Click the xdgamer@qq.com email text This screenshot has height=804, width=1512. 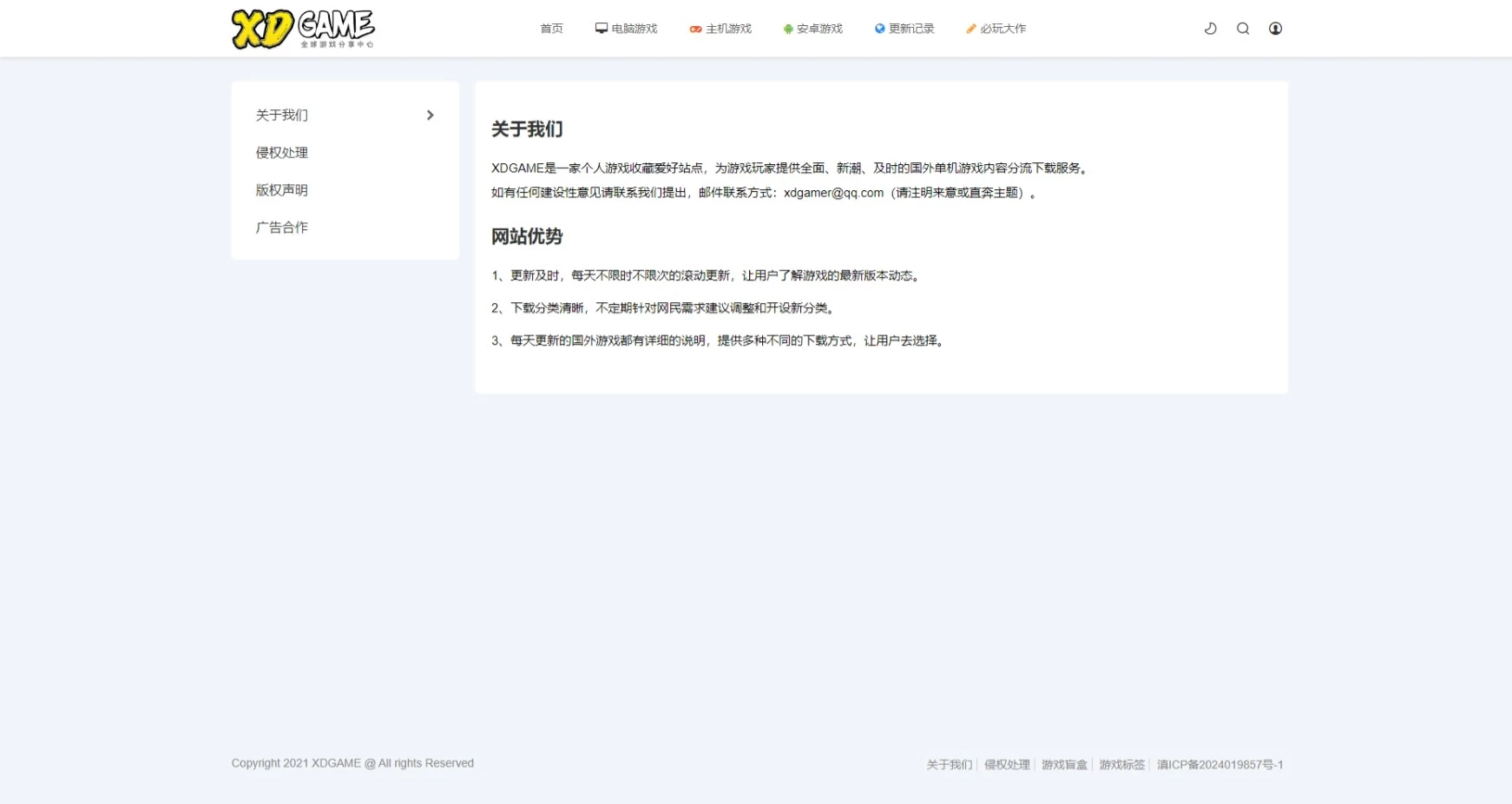point(833,193)
